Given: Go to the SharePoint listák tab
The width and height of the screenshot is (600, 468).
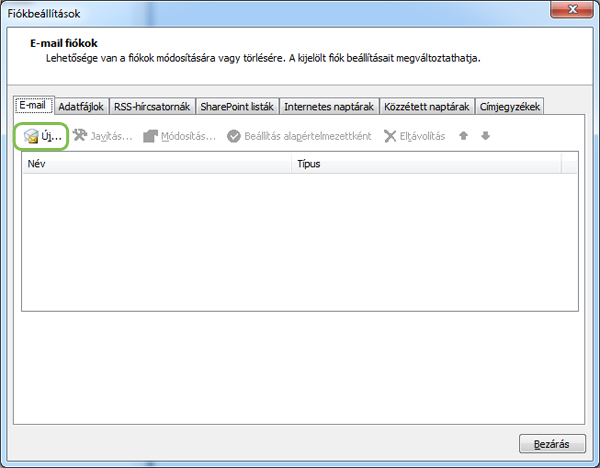Looking at the screenshot, I should 238,107.
